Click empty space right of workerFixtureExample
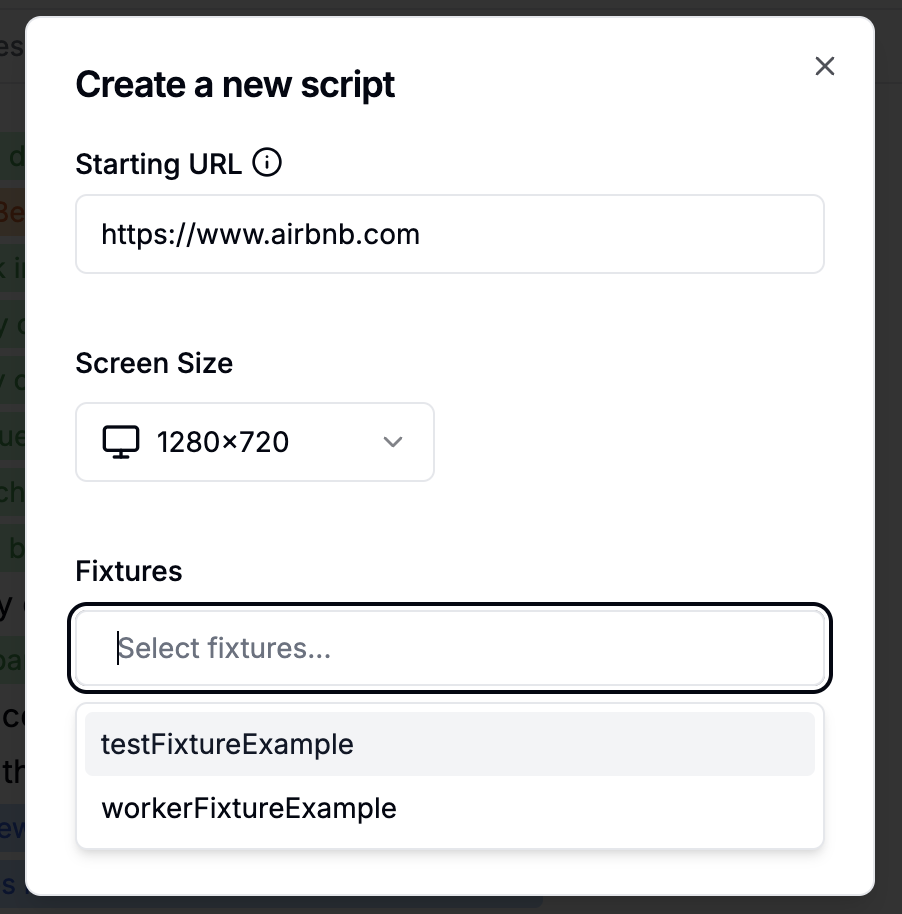The image size is (902, 914). (620, 807)
